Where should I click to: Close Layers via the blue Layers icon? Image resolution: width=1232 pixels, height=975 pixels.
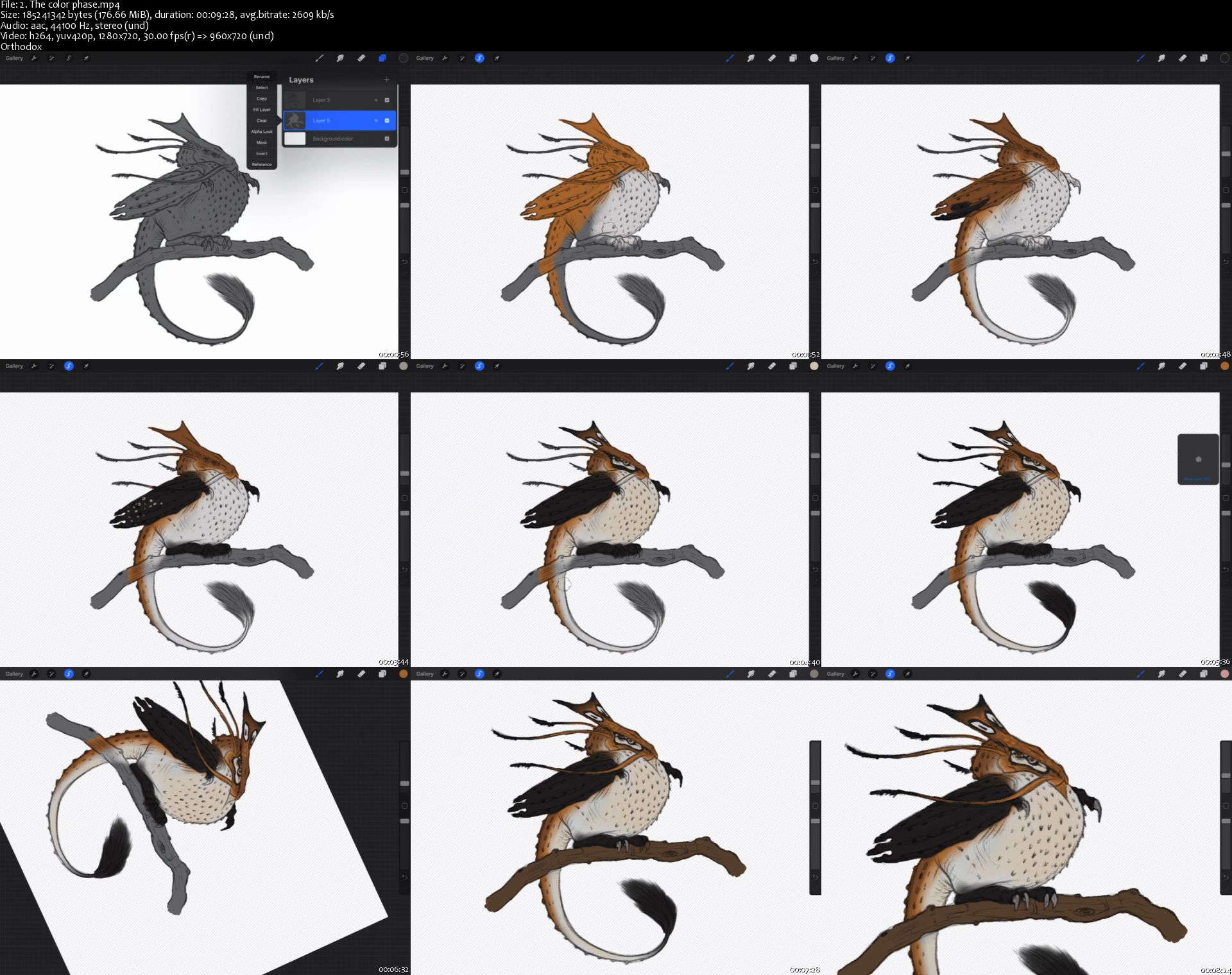(x=382, y=58)
